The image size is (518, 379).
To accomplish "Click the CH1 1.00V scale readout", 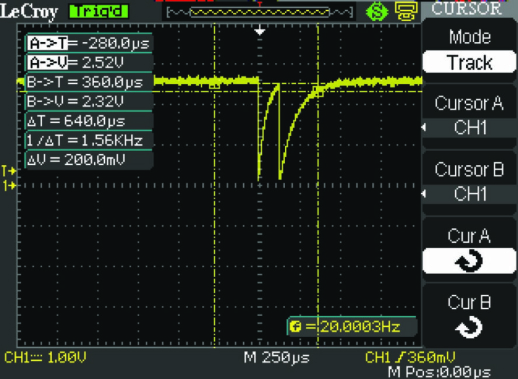I will coord(45,357).
